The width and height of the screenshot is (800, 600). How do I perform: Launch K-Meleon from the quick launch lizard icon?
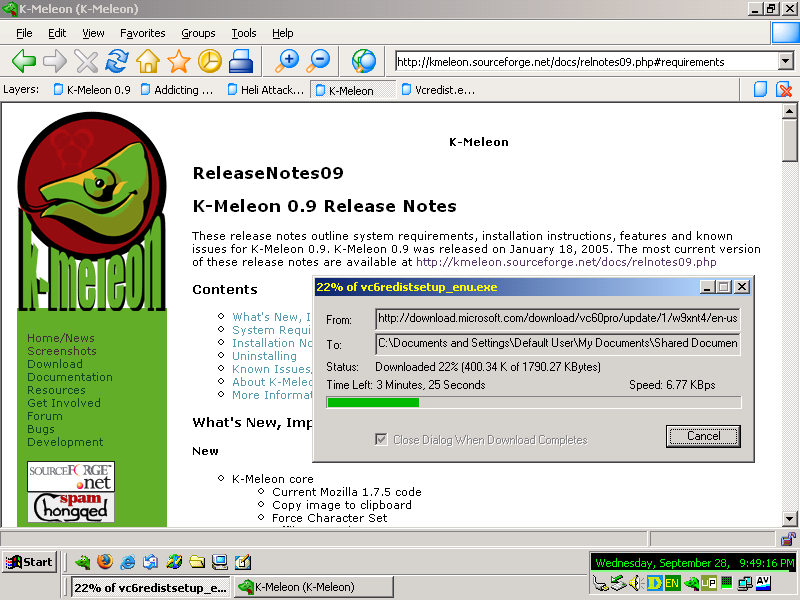82,562
